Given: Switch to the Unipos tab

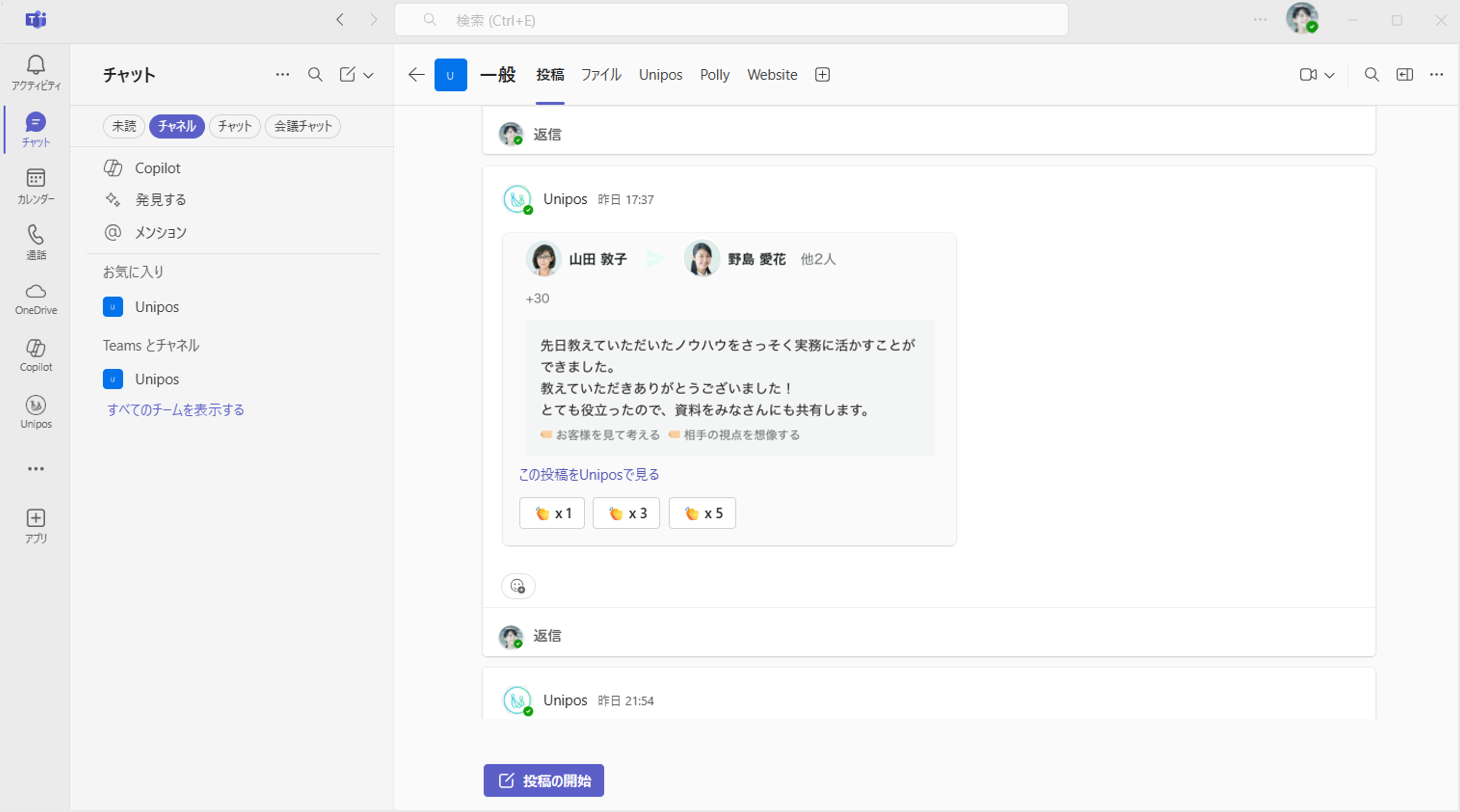Looking at the screenshot, I should pyautogui.click(x=660, y=75).
